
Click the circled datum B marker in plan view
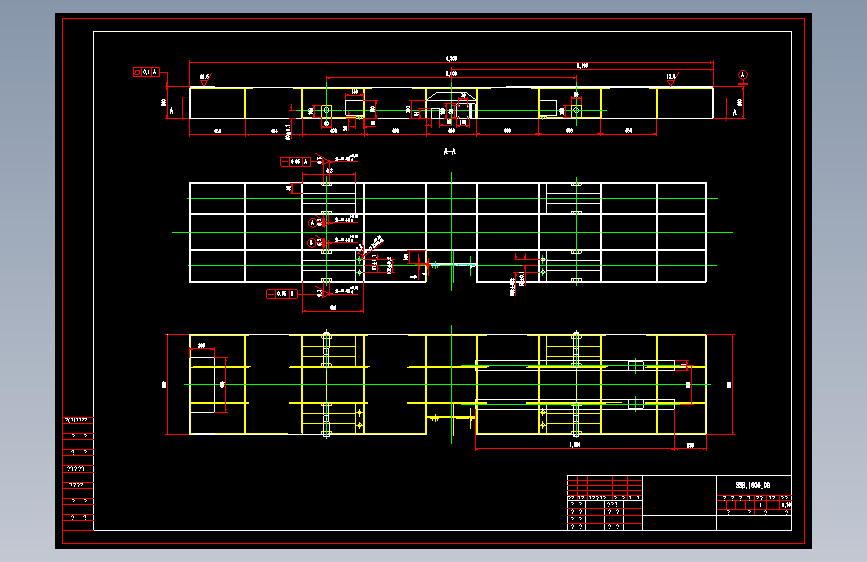(312, 242)
